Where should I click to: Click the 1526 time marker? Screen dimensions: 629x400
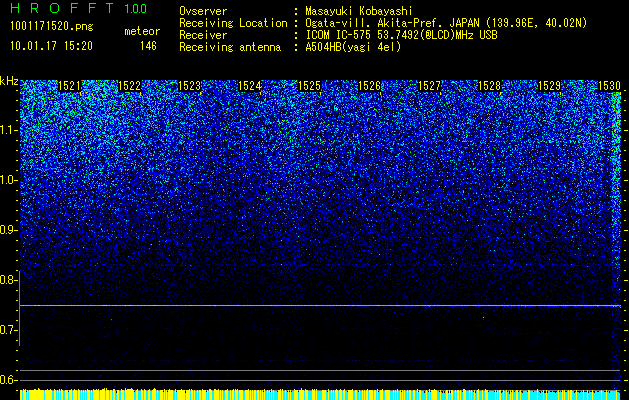pyautogui.click(x=369, y=86)
